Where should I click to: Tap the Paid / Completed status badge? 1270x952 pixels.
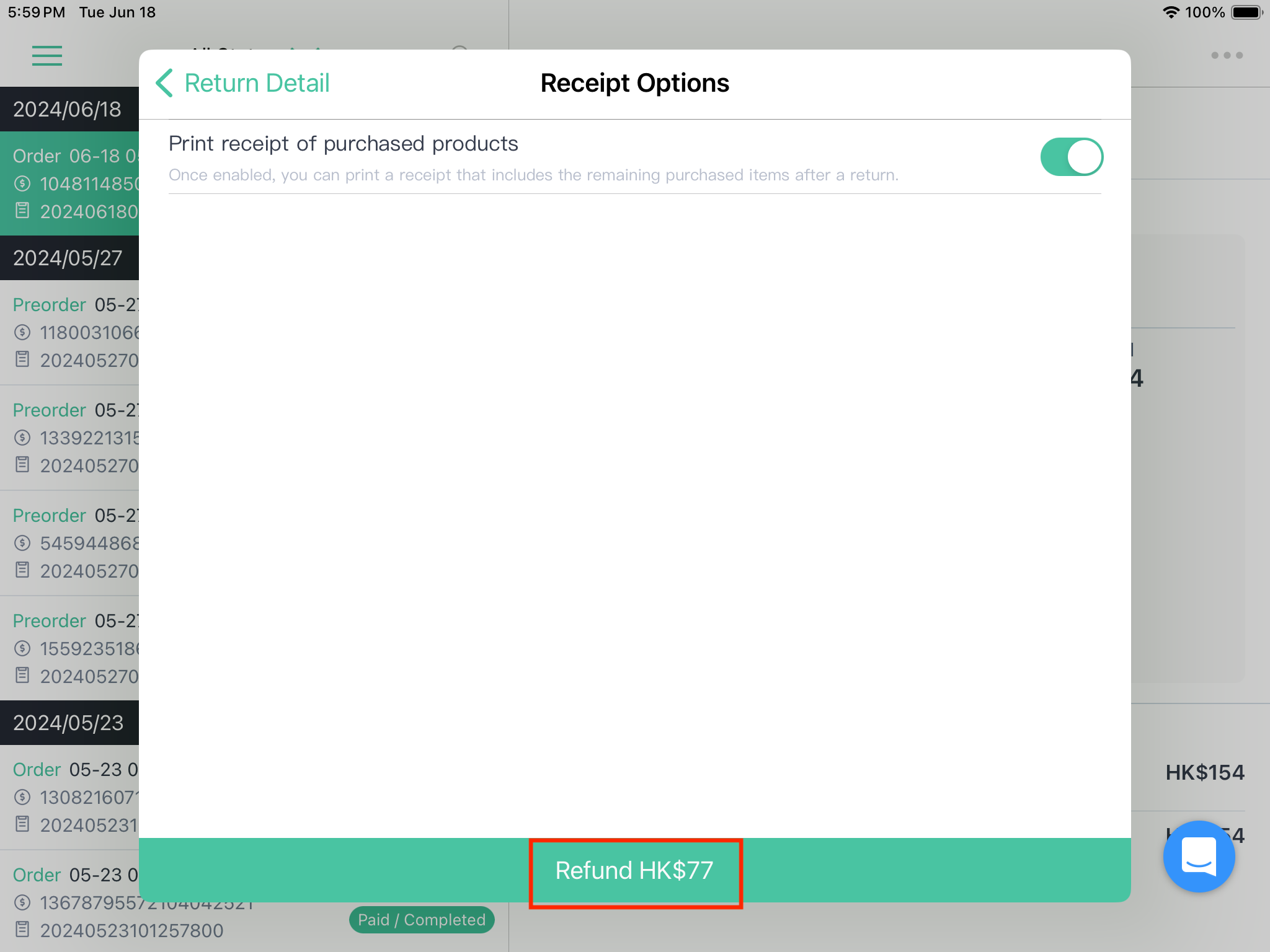[422, 920]
